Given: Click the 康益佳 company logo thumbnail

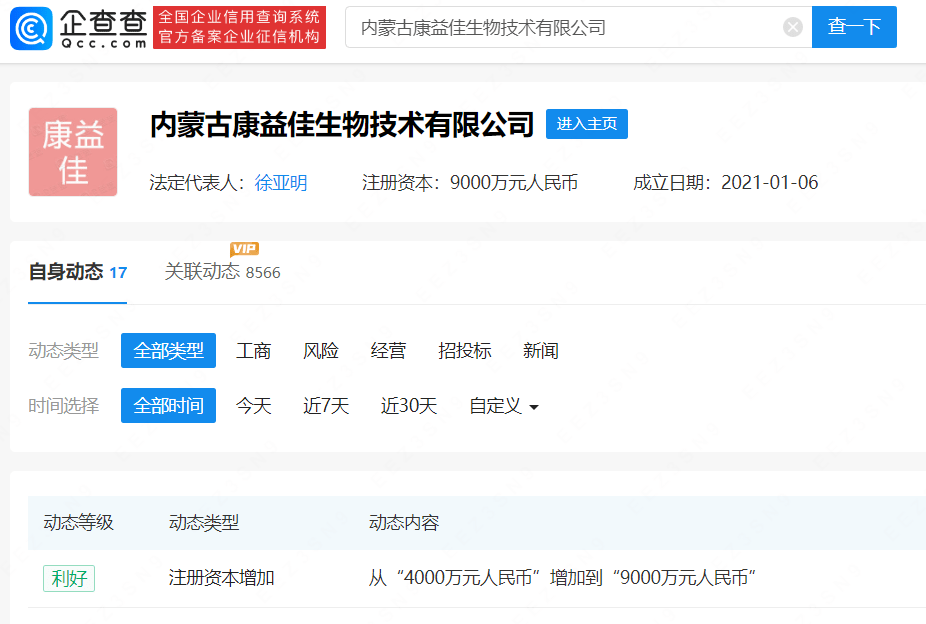Looking at the screenshot, I should tap(73, 152).
